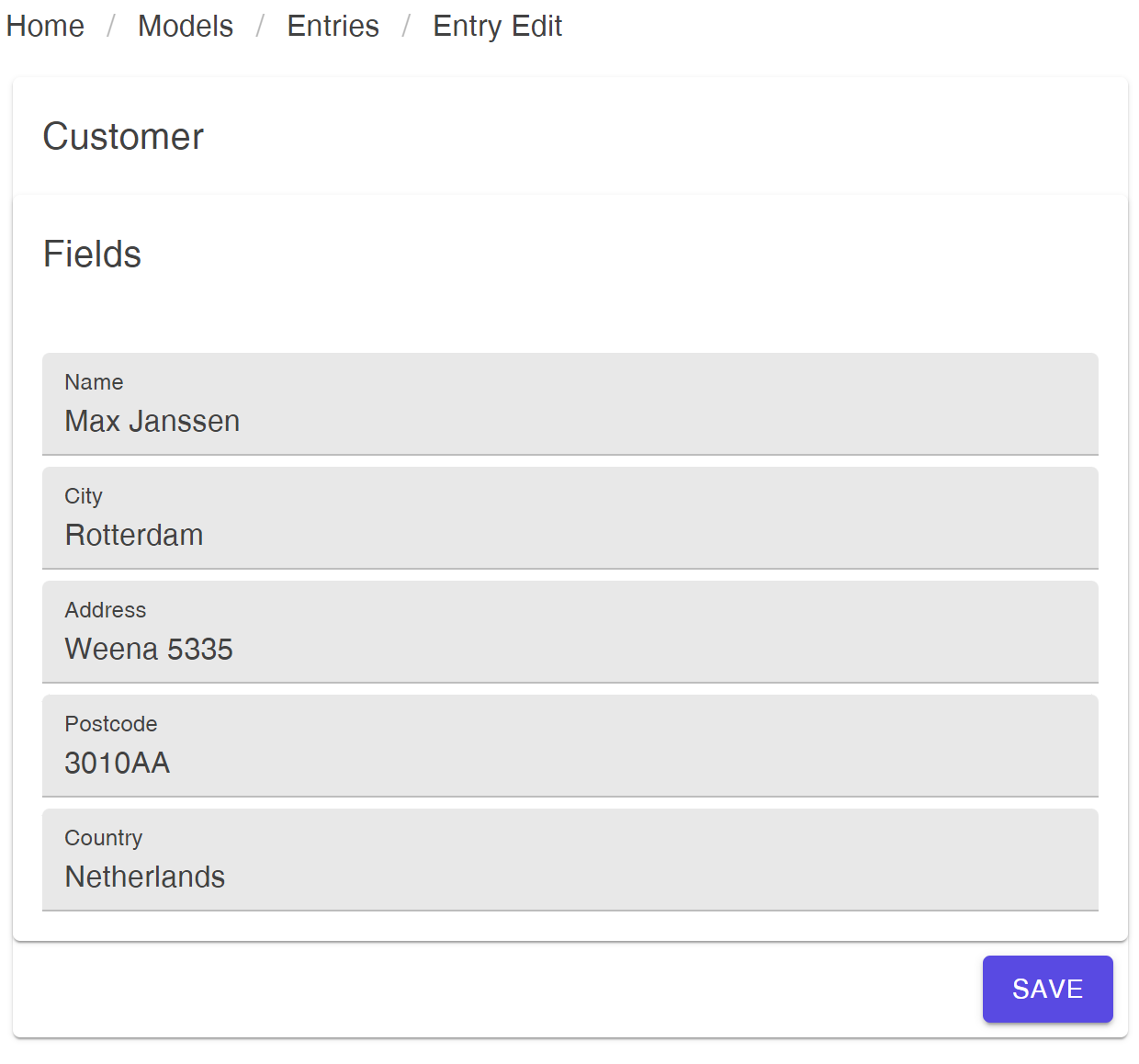Click the 'Max Janssen' name value text
This screenshot has width=1139, height=1064.
[x=152, y=421]
